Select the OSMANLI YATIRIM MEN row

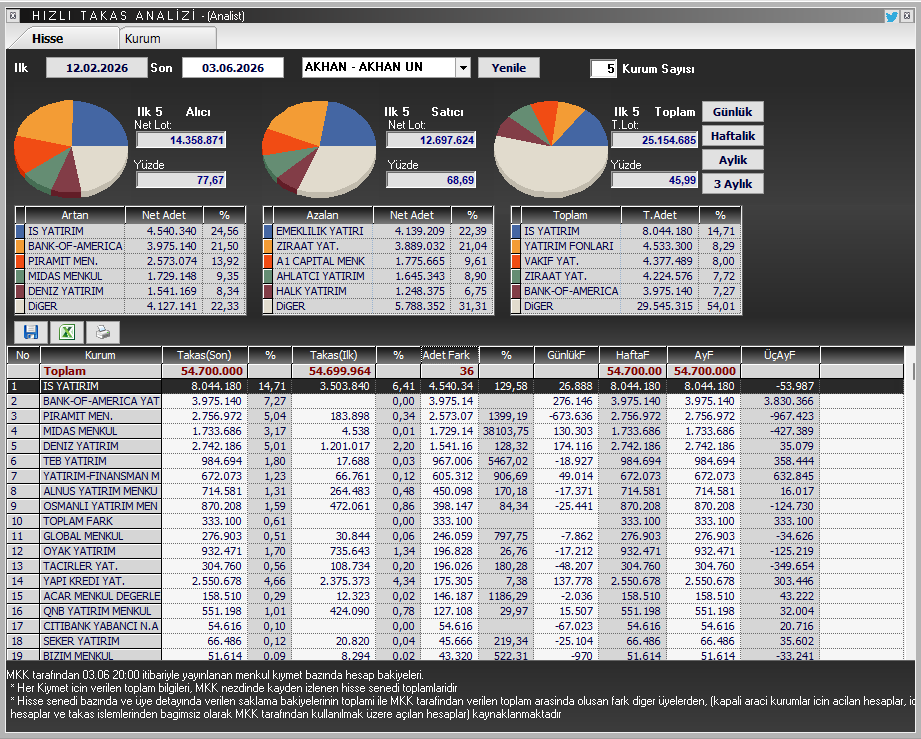(x=455, y=506)
